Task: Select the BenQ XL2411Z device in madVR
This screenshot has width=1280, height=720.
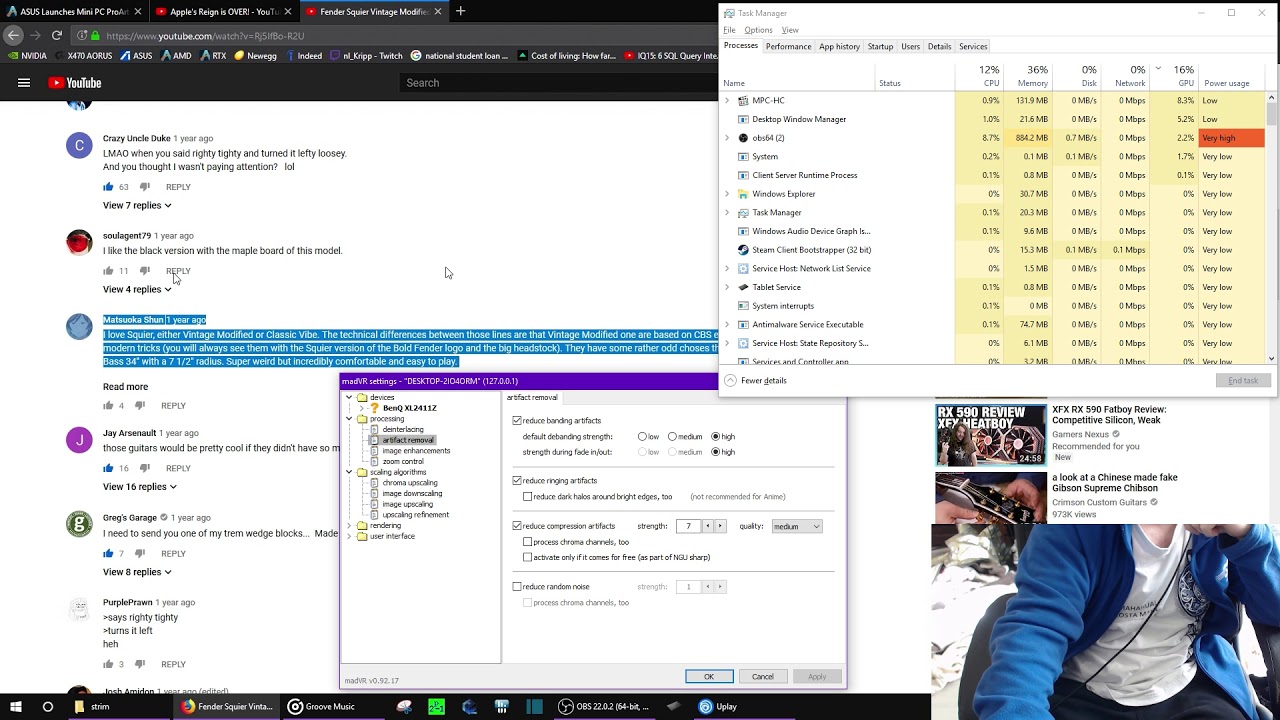Action: (410, 408)
